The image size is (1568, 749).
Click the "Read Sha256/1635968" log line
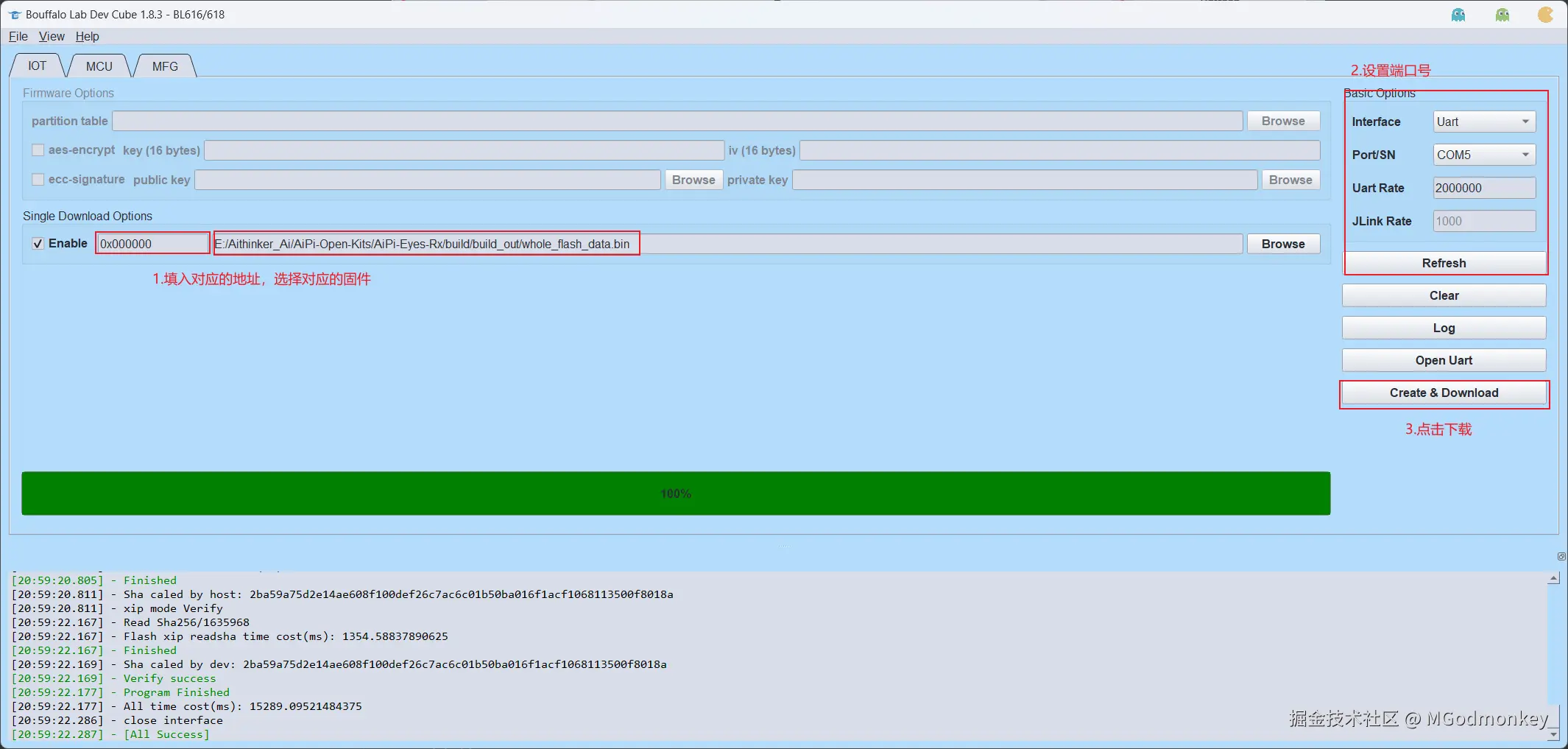tap(130, 622)
